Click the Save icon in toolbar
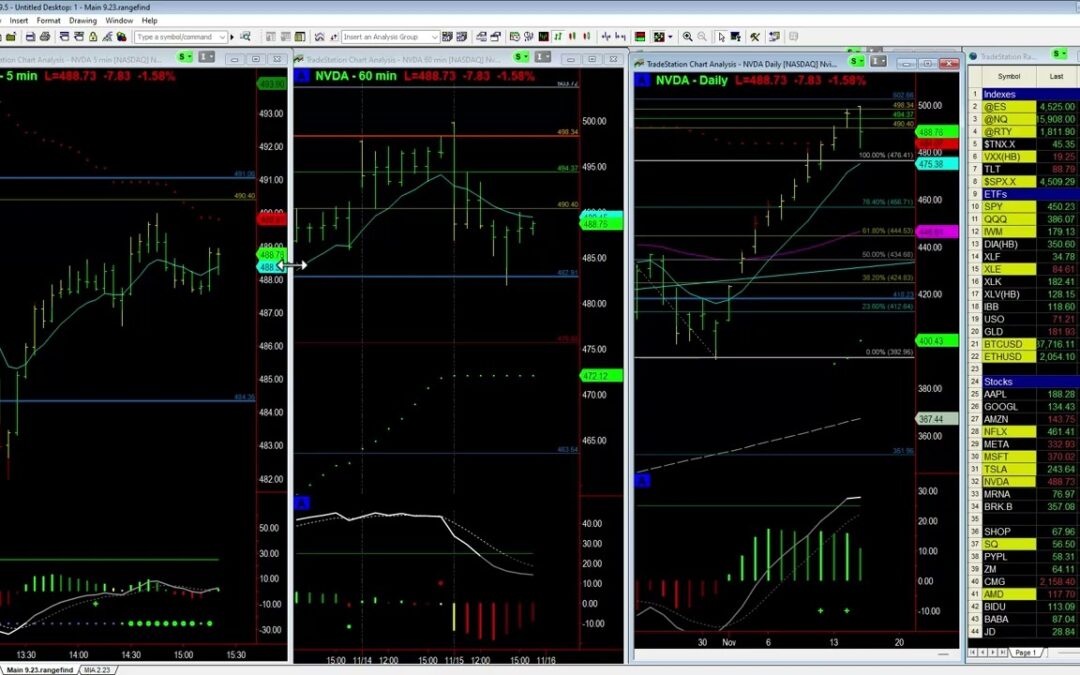 (x=30, y=37)
